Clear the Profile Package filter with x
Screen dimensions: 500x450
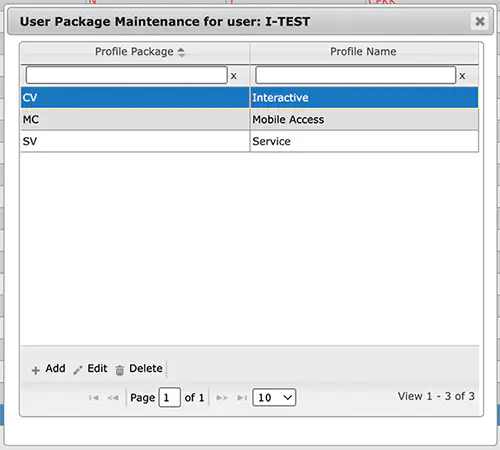coord(234,76)
